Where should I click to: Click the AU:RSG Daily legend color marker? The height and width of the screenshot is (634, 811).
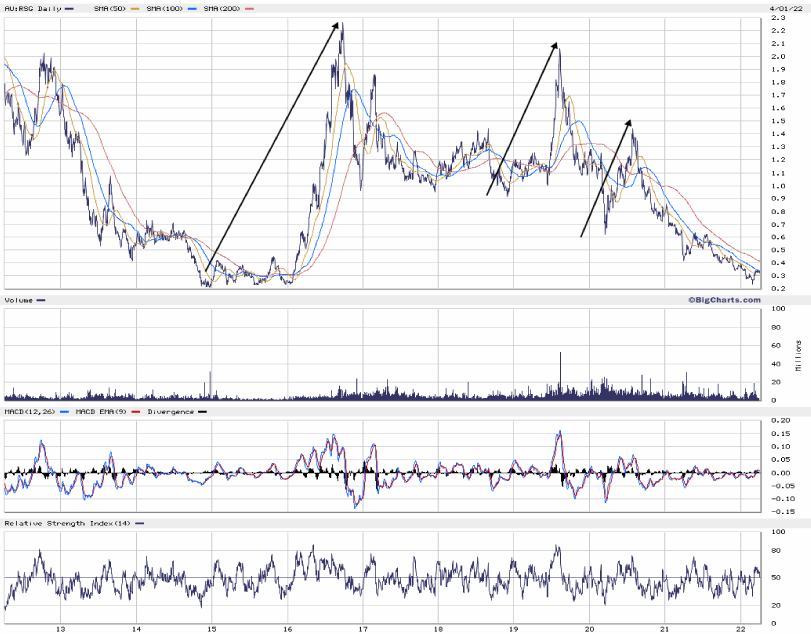pos(69,8)
